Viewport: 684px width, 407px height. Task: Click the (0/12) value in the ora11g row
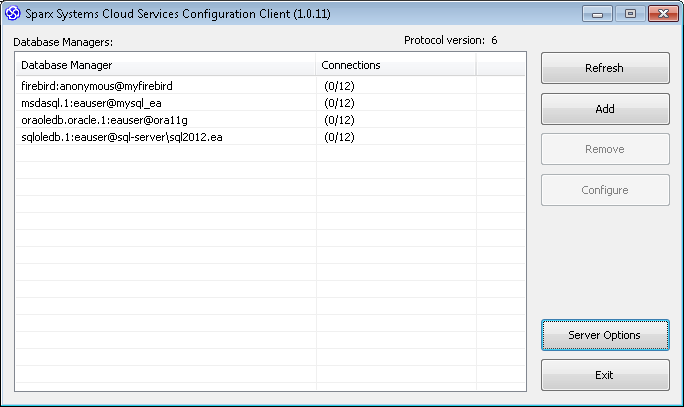[x=340, y=120]
